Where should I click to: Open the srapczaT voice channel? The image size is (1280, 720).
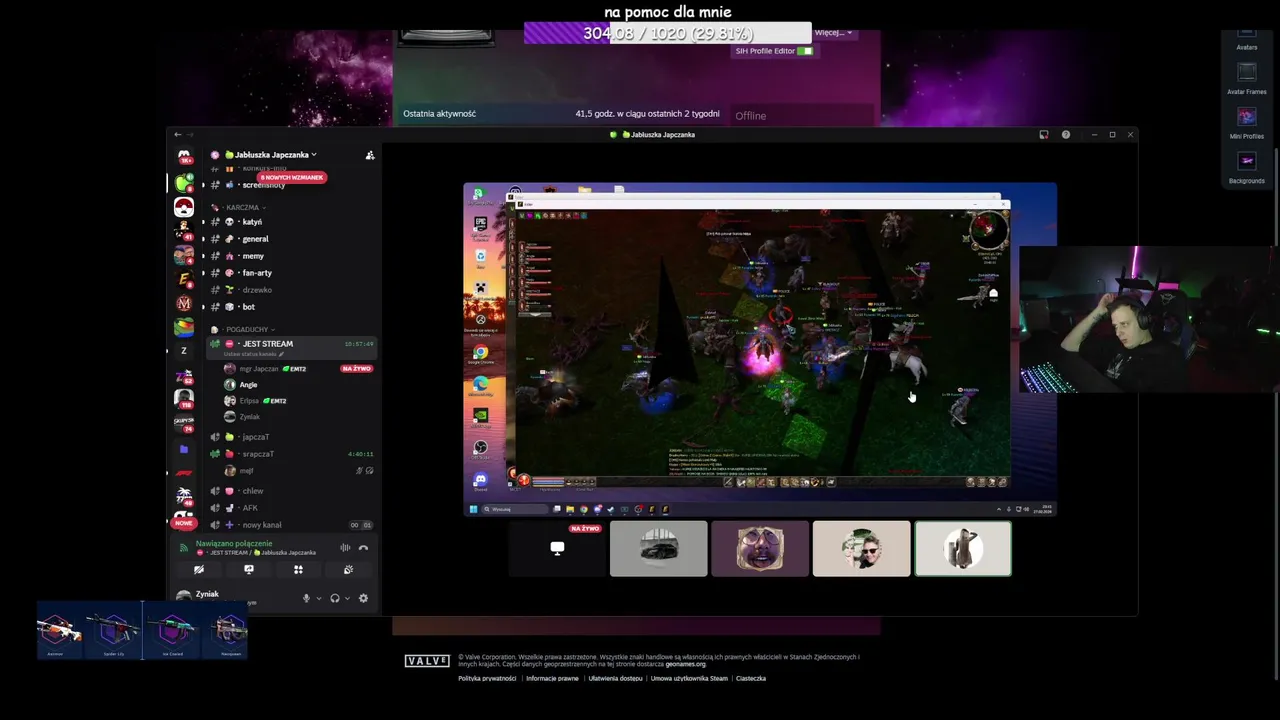[290, 454]
